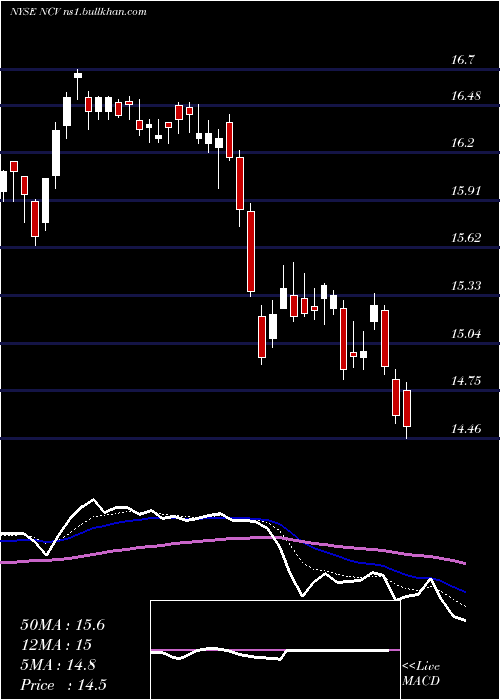
Task: Click the 50MA : 15.6 readout
Action: (x=62, y=625)
